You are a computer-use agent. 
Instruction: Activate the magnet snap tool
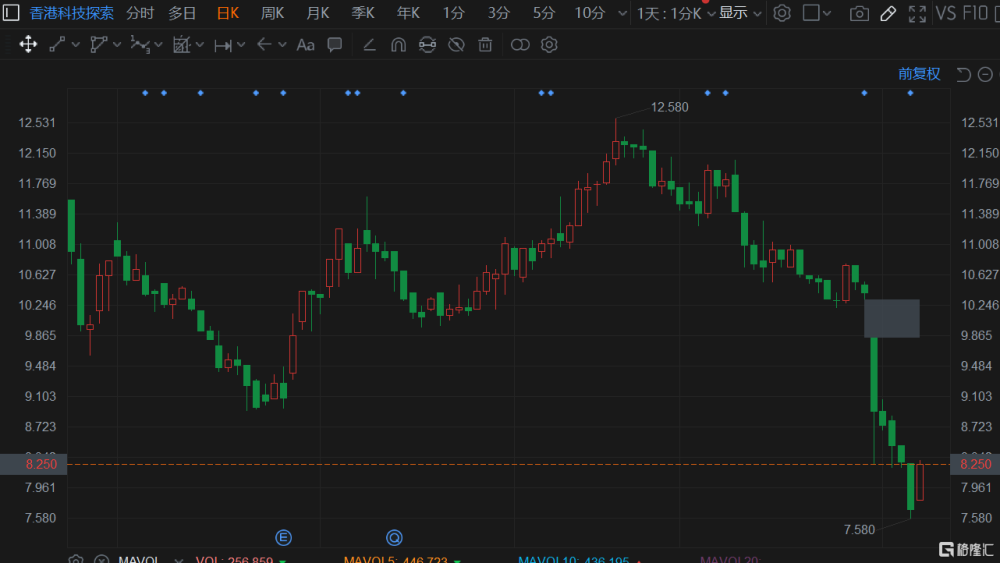point(398,45)
